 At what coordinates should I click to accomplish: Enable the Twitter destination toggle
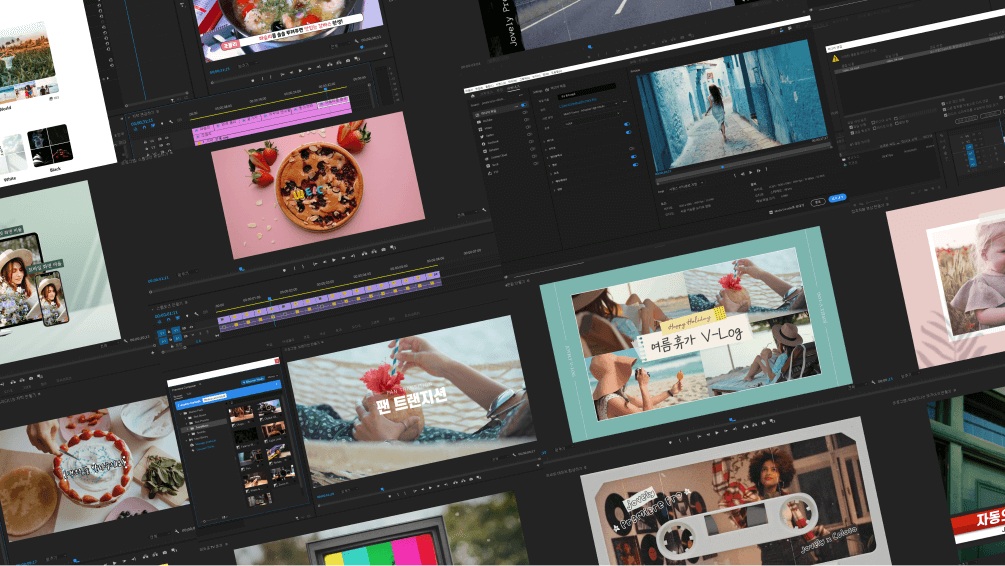(528, 127)
